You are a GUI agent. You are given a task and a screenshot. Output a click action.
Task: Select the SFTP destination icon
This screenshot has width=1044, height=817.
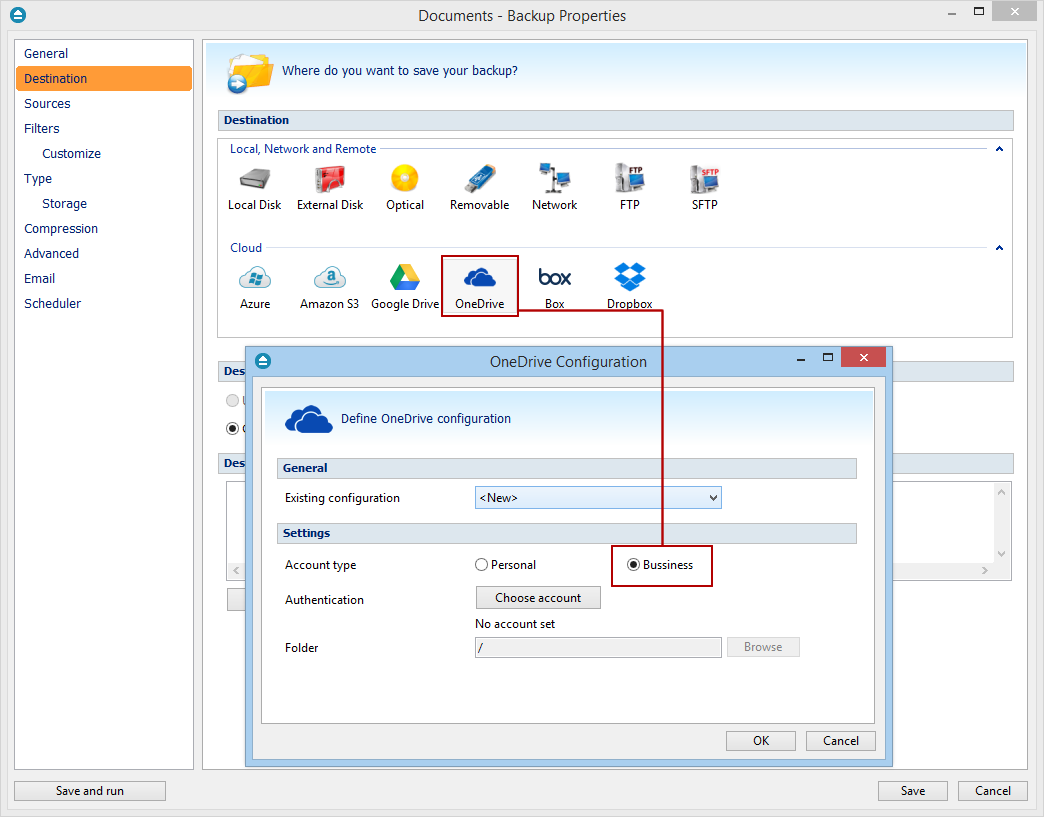point(704,188)
